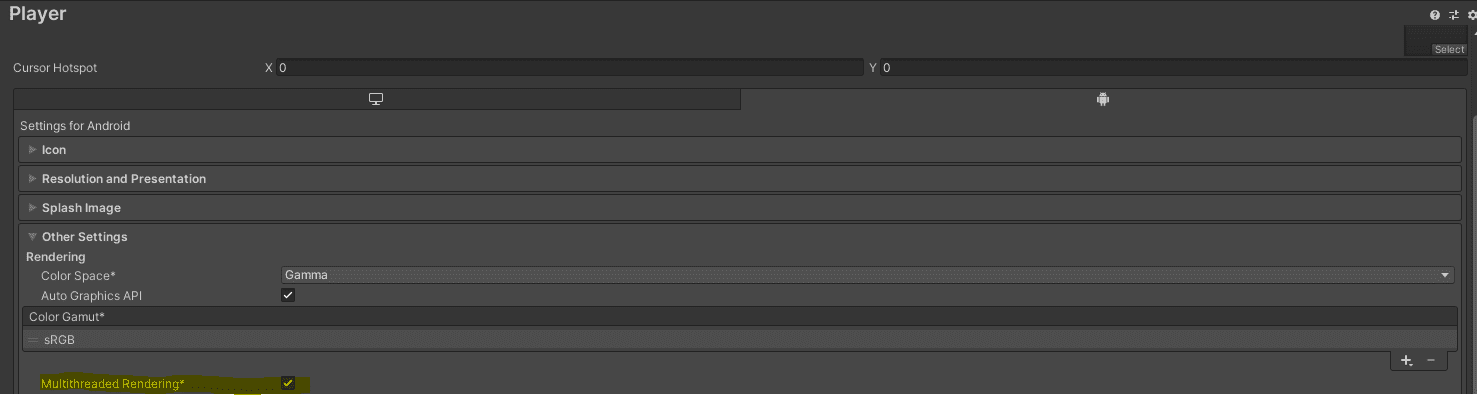The image size is (1477, 395).
Task: Remove color gamut with minus icon
Action: (x=1431, y=360)
